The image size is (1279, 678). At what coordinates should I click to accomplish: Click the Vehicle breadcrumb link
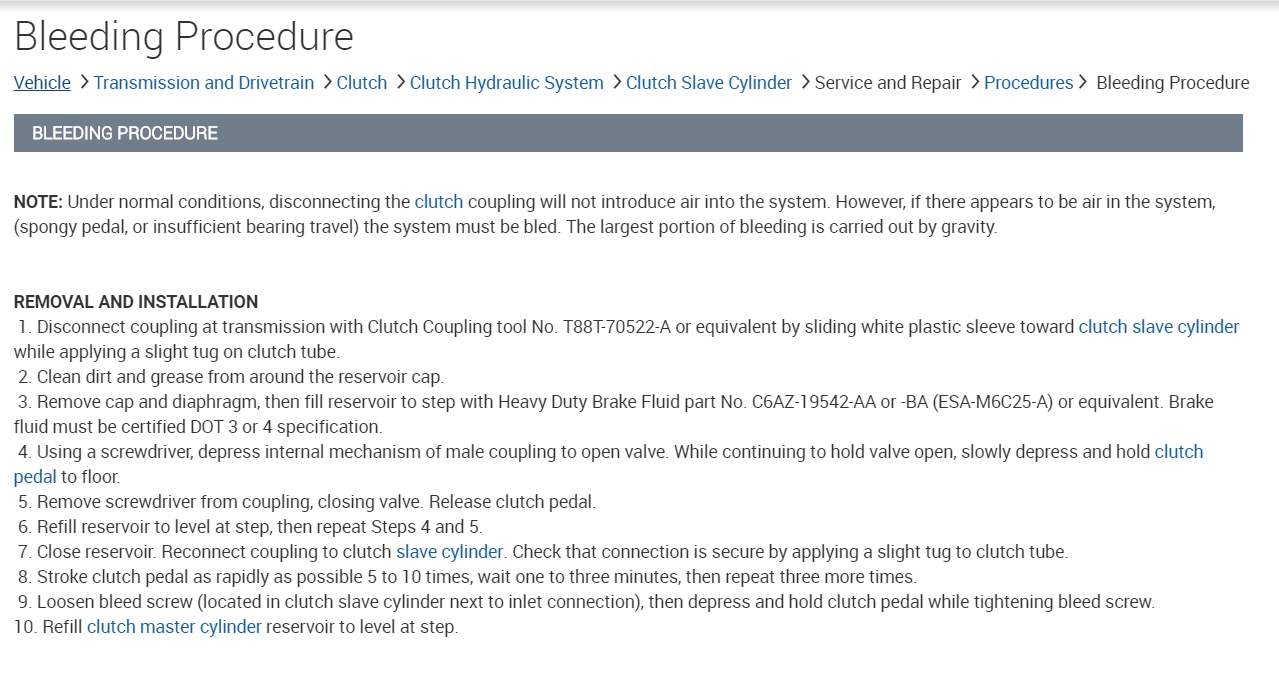coord(42,83)
